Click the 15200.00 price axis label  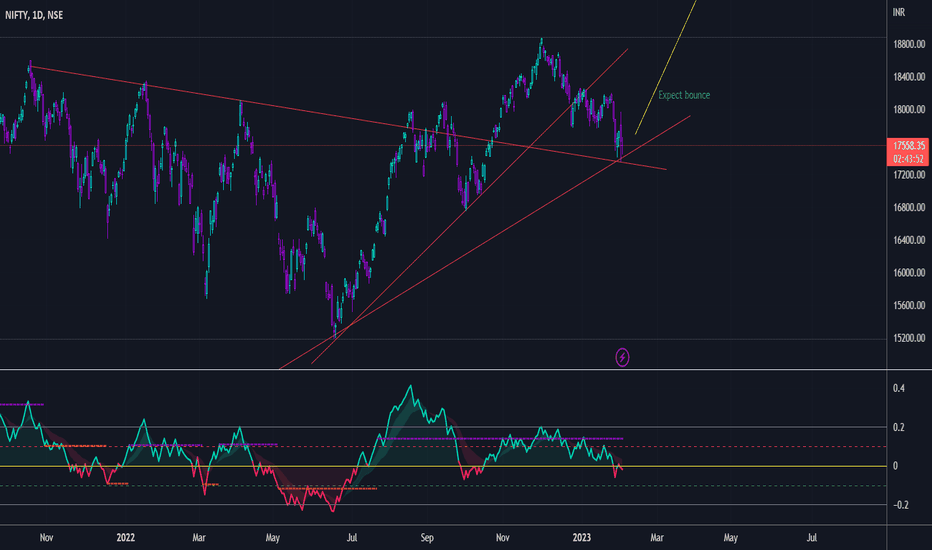coord(909,338)
